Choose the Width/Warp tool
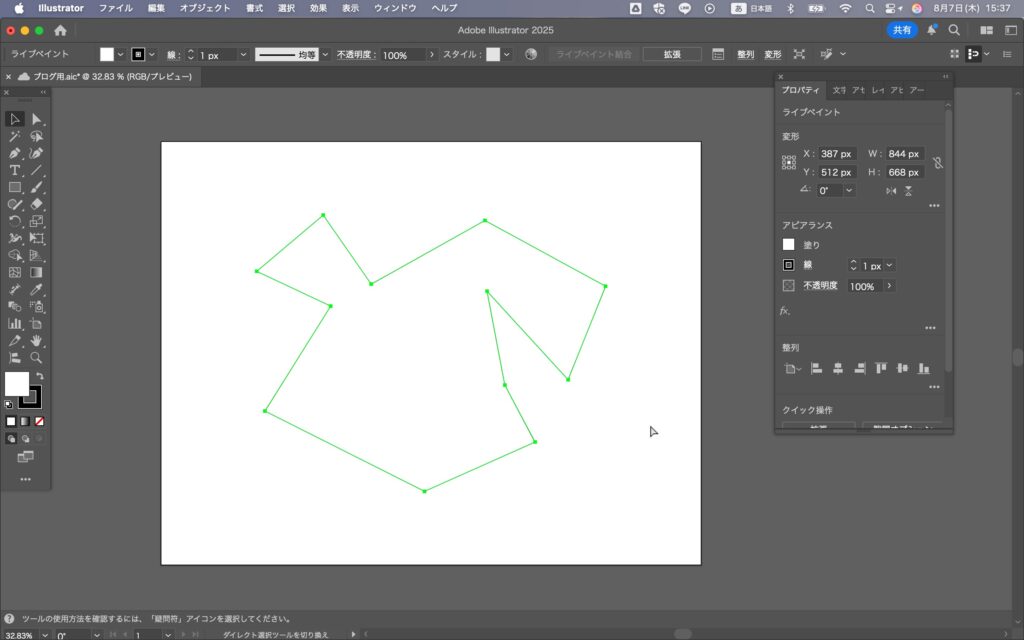 (x=15, y=238)
